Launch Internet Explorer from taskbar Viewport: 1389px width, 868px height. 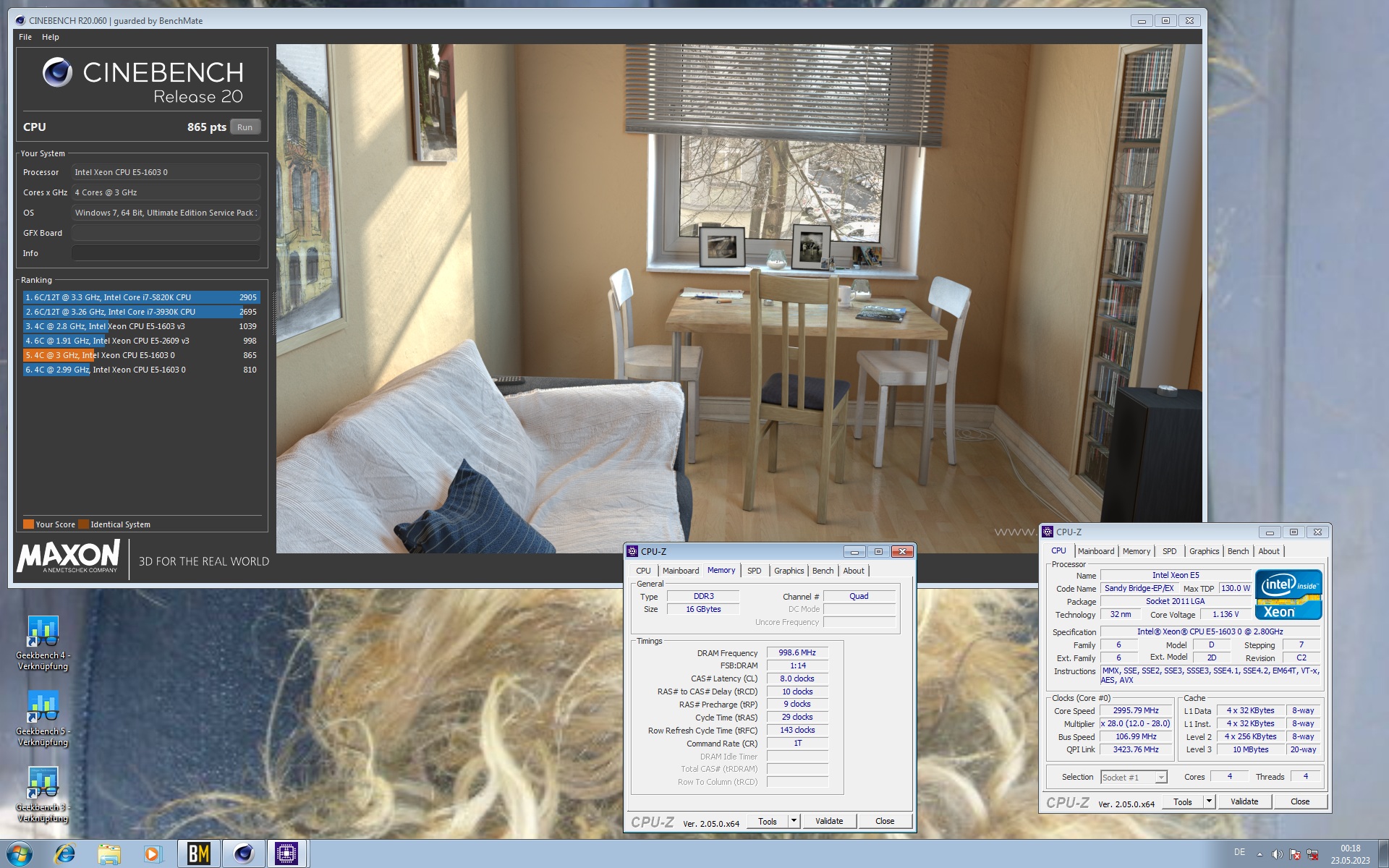64,854
